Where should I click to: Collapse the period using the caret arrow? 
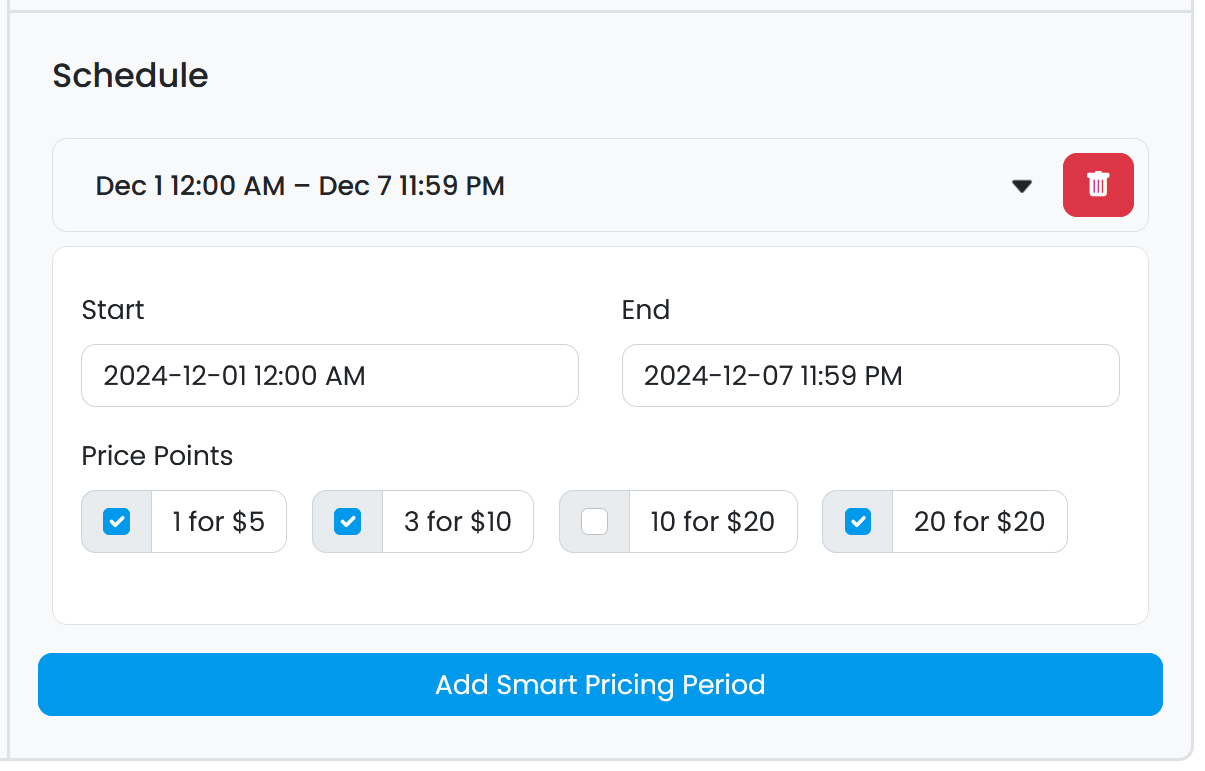(1021, 186)
